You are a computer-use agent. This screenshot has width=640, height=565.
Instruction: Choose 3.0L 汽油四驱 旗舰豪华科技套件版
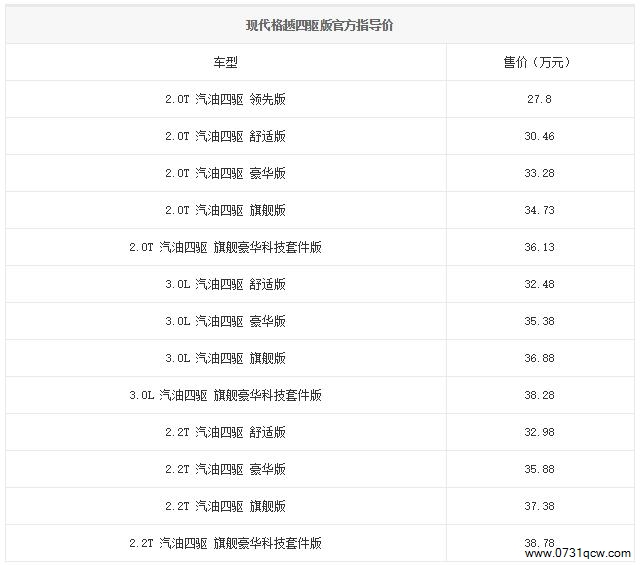225,395
